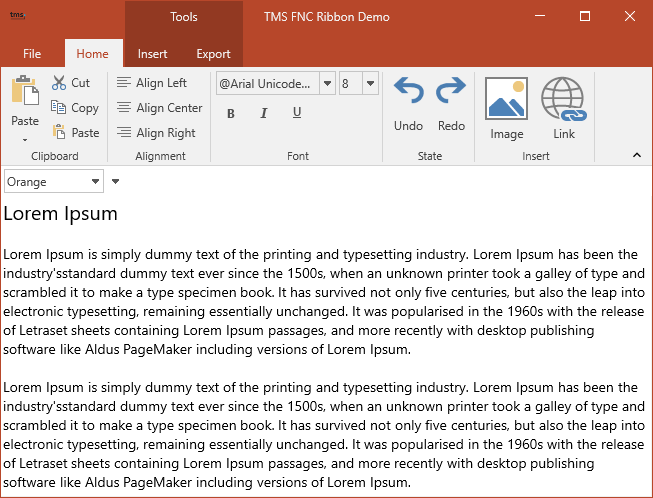
Task: Click the Align Center button
Action: [159, 108]
